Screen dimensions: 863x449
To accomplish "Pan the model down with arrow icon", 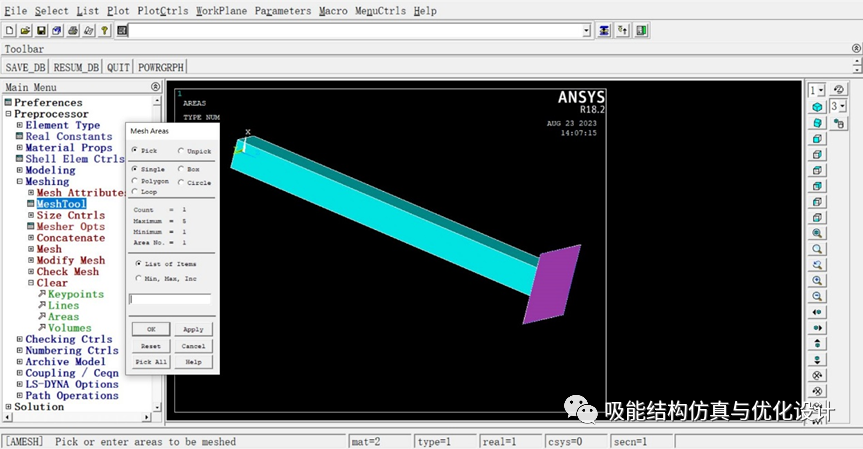I will point(817,360).
